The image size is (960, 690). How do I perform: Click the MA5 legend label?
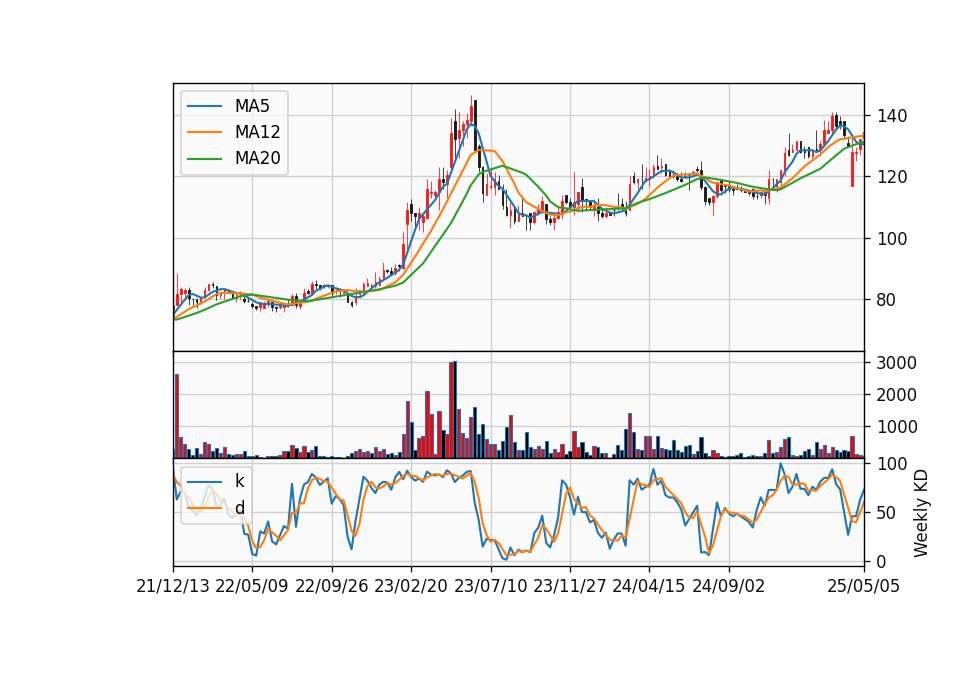pos(252,106)
